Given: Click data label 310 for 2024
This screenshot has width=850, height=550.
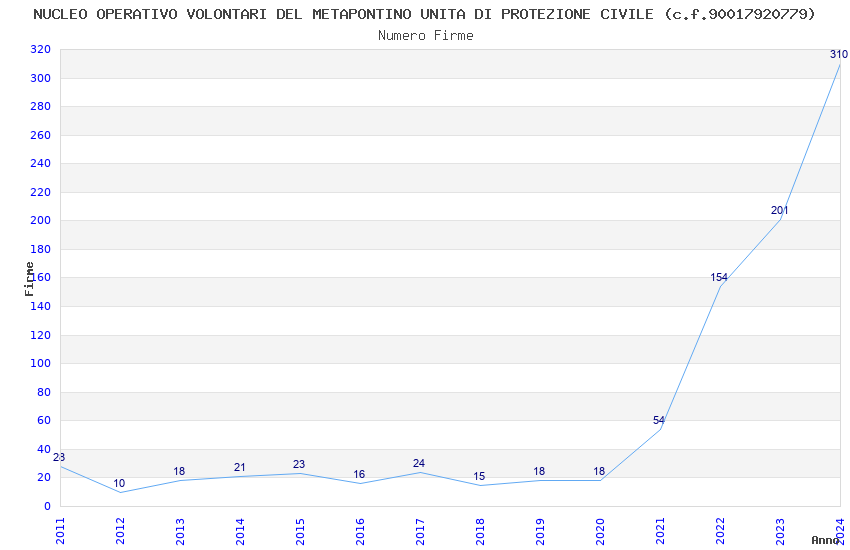Looking at the screenshot, I should pyautogui.click(x=839, y=54).
